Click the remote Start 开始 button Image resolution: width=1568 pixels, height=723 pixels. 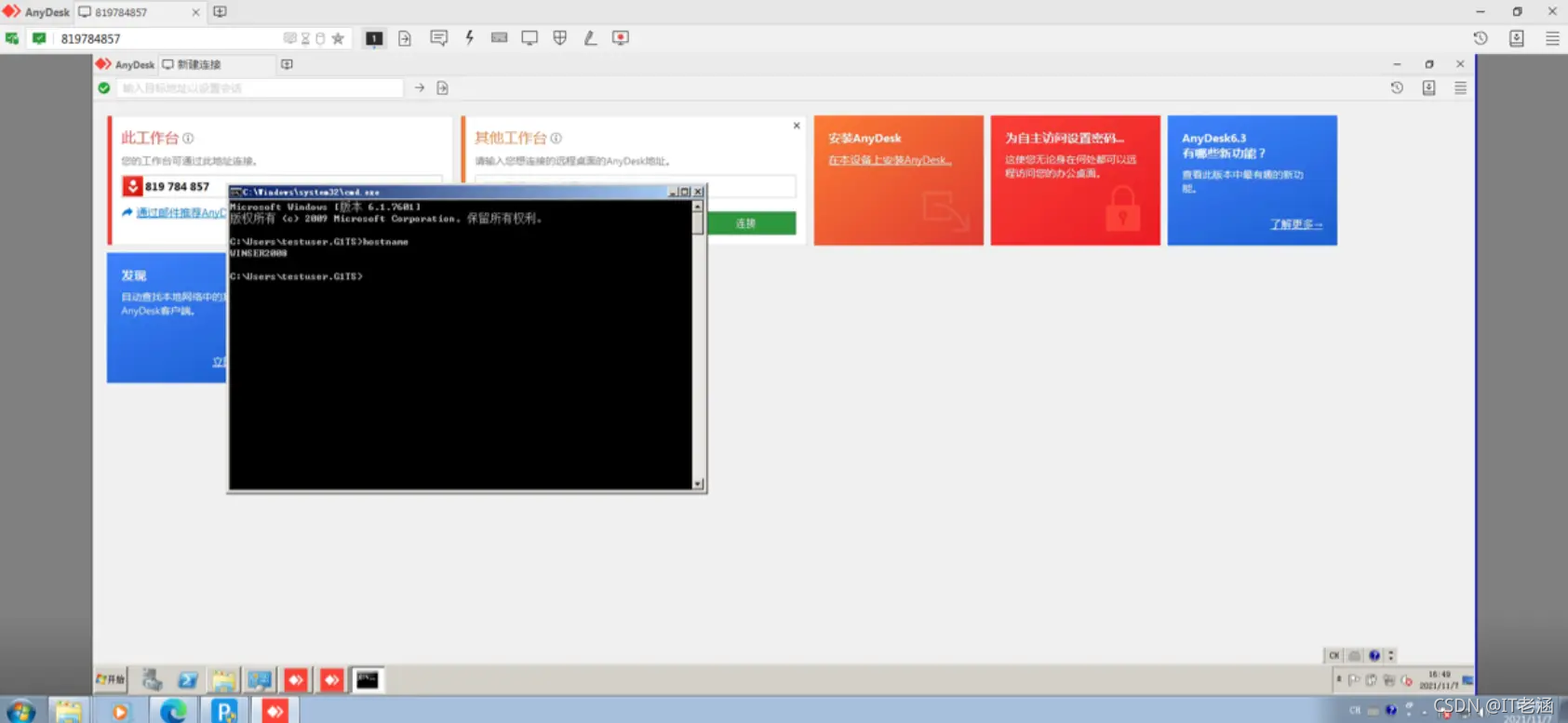(111, 679)
